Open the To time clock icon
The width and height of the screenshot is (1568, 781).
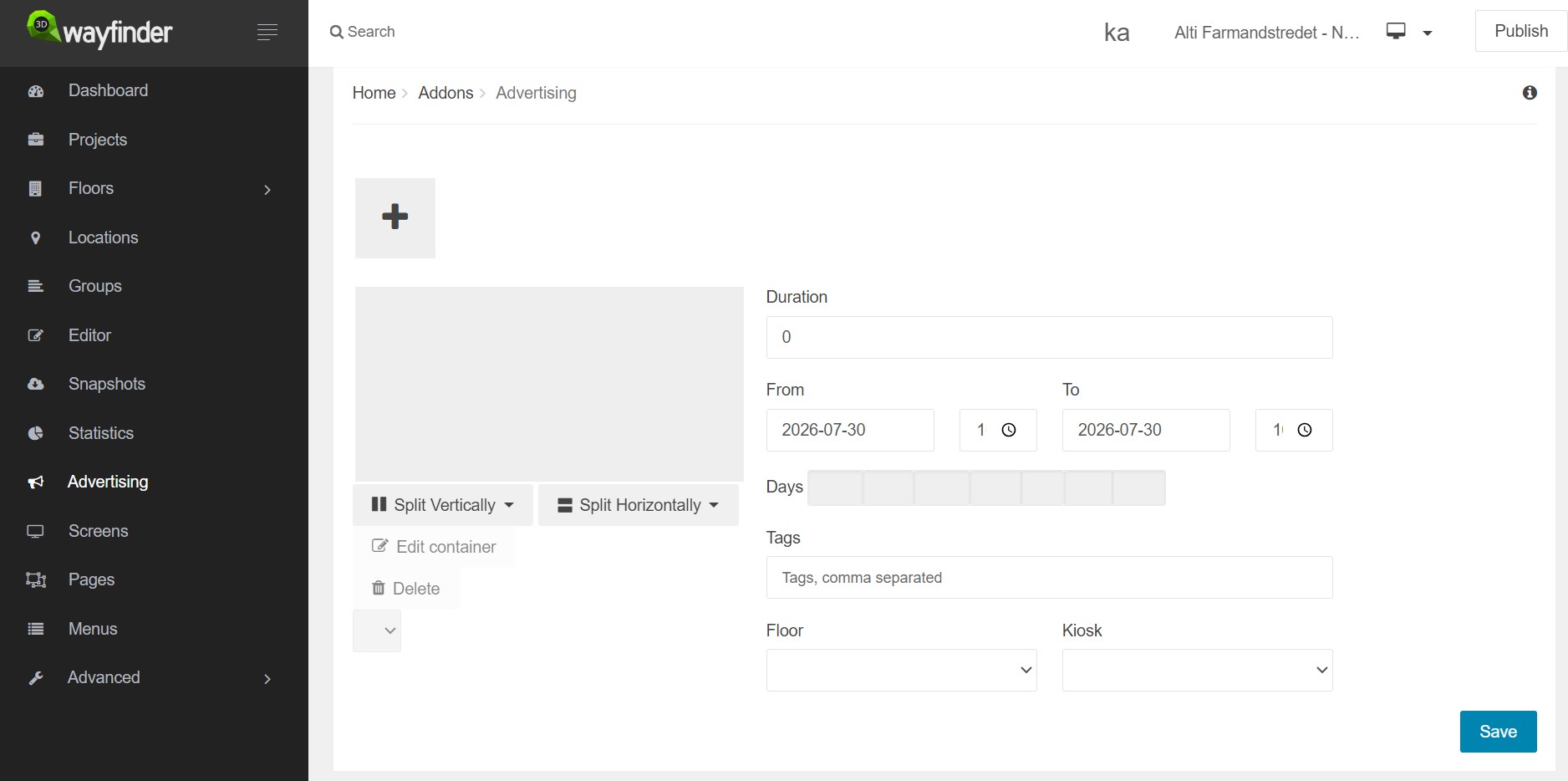[x=1305, y=430]
